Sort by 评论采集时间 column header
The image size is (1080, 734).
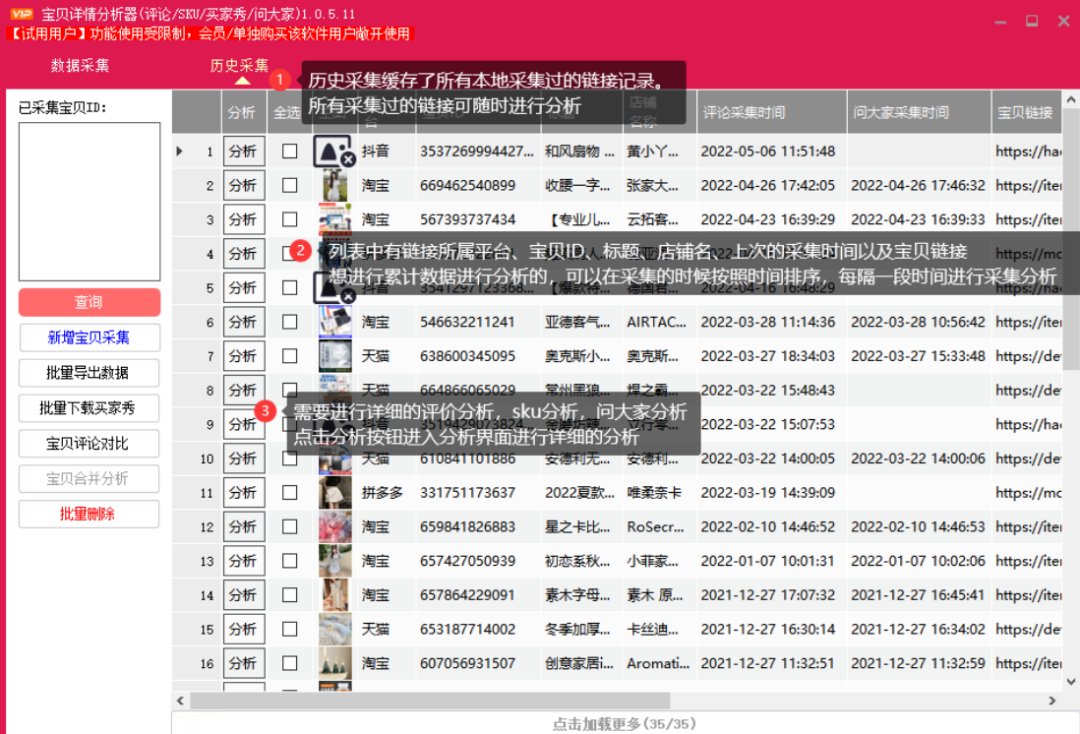point(743,113)
